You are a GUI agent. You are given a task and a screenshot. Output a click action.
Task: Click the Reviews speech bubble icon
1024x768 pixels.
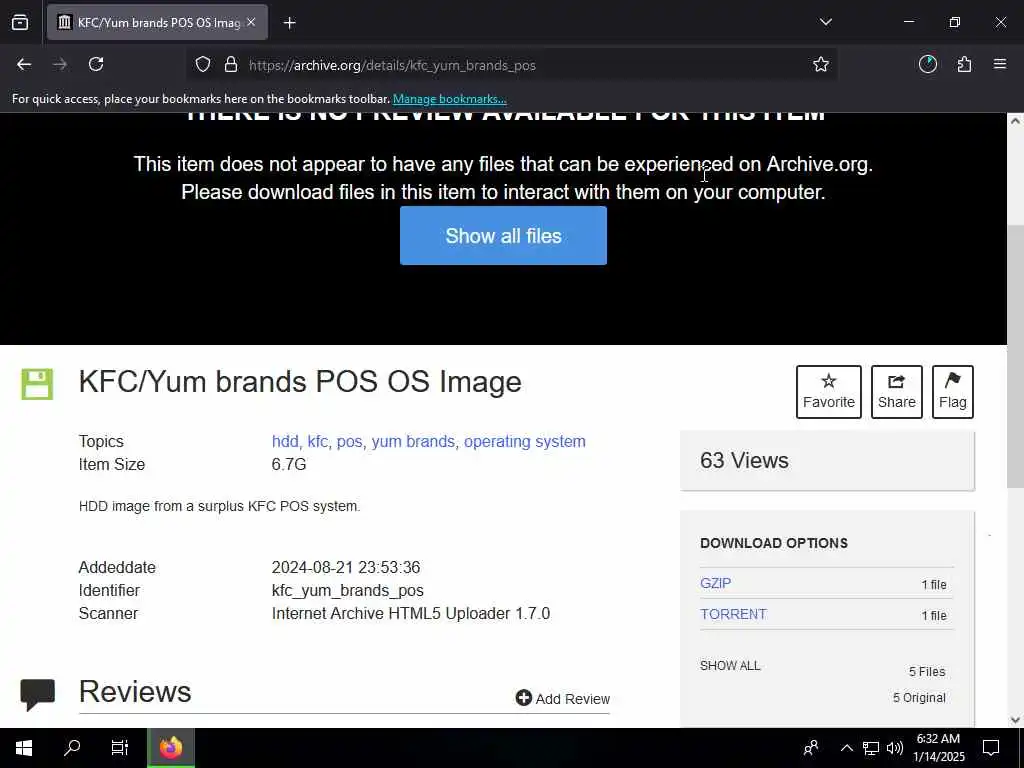[37, 694]
